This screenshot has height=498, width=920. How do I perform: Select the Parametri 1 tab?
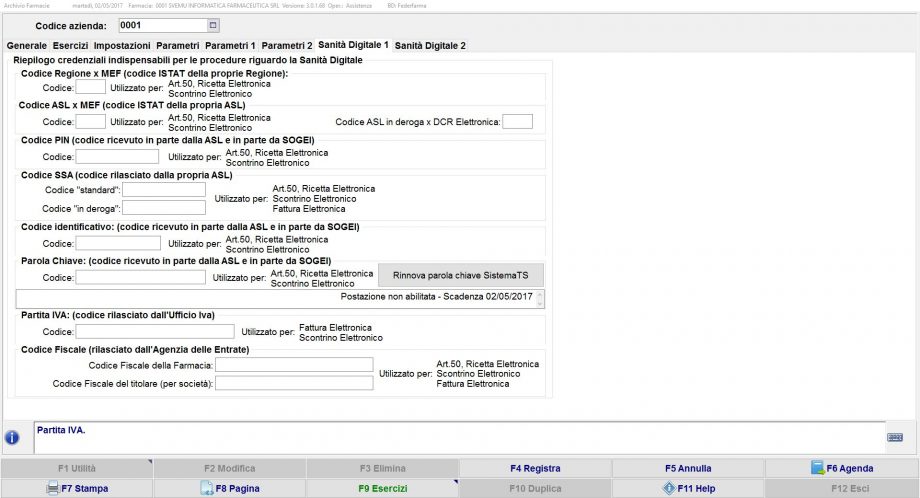point(230,46)
